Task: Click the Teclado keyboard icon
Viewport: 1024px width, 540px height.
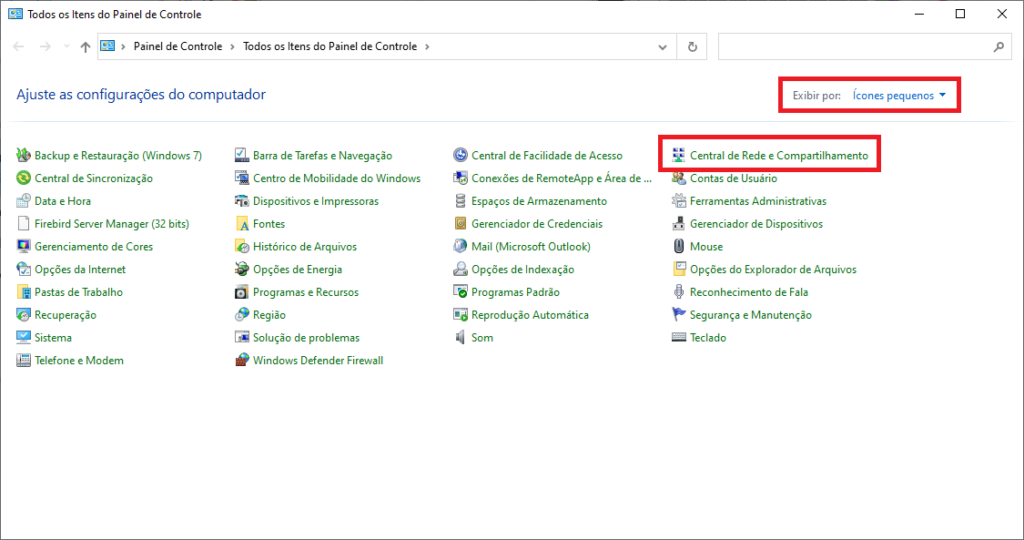Action: coord(679,338)
